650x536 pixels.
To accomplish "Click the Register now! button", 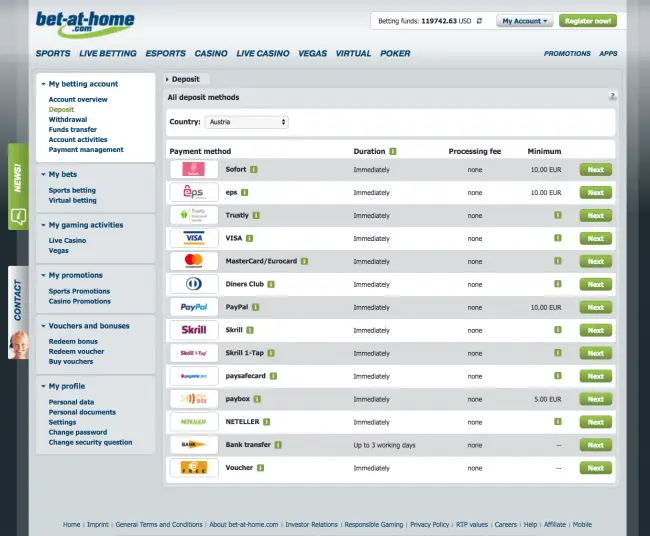I will pos(588,20).
